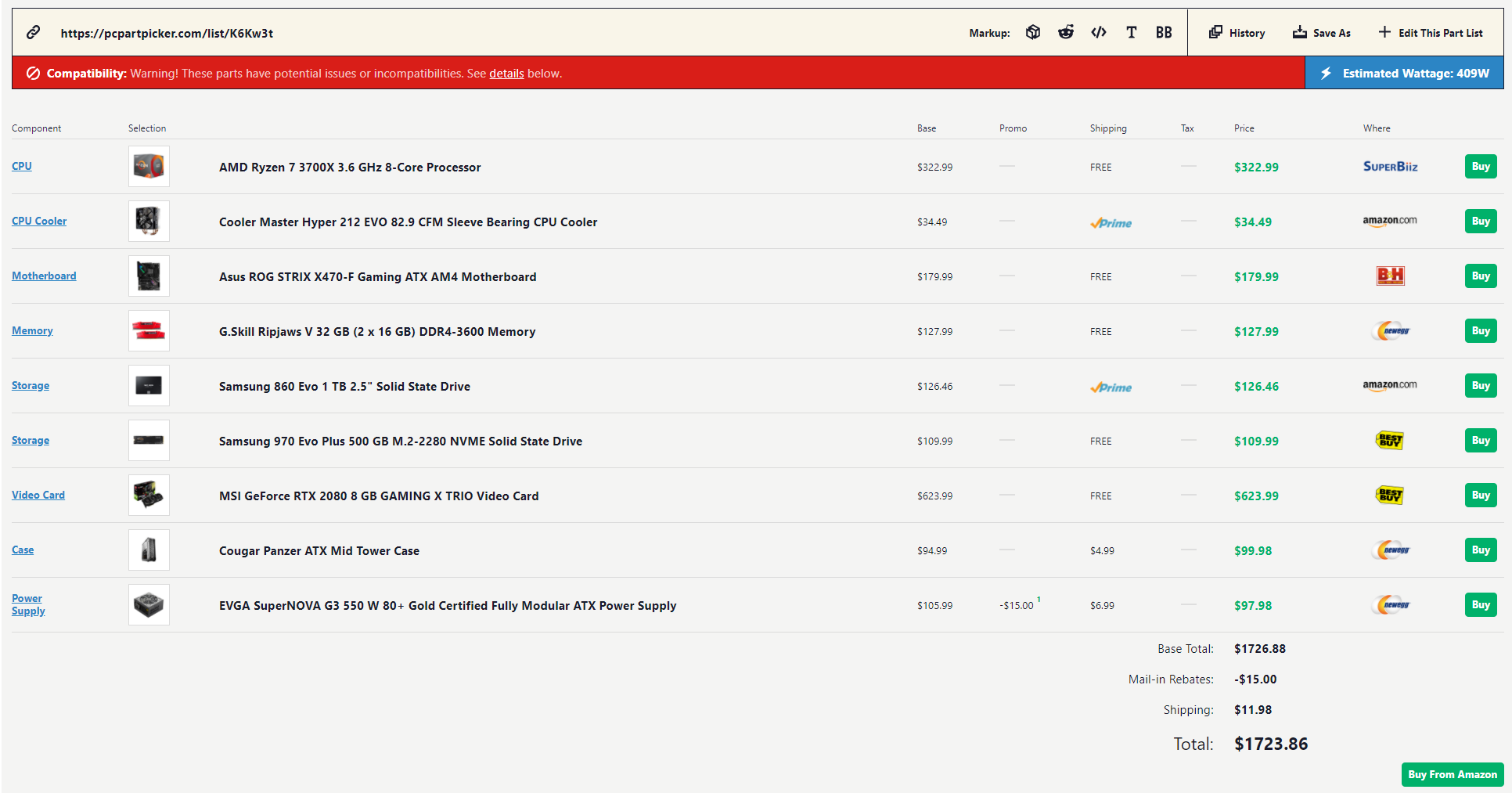
Task: Open the part list History
Action: (1237, 33)
